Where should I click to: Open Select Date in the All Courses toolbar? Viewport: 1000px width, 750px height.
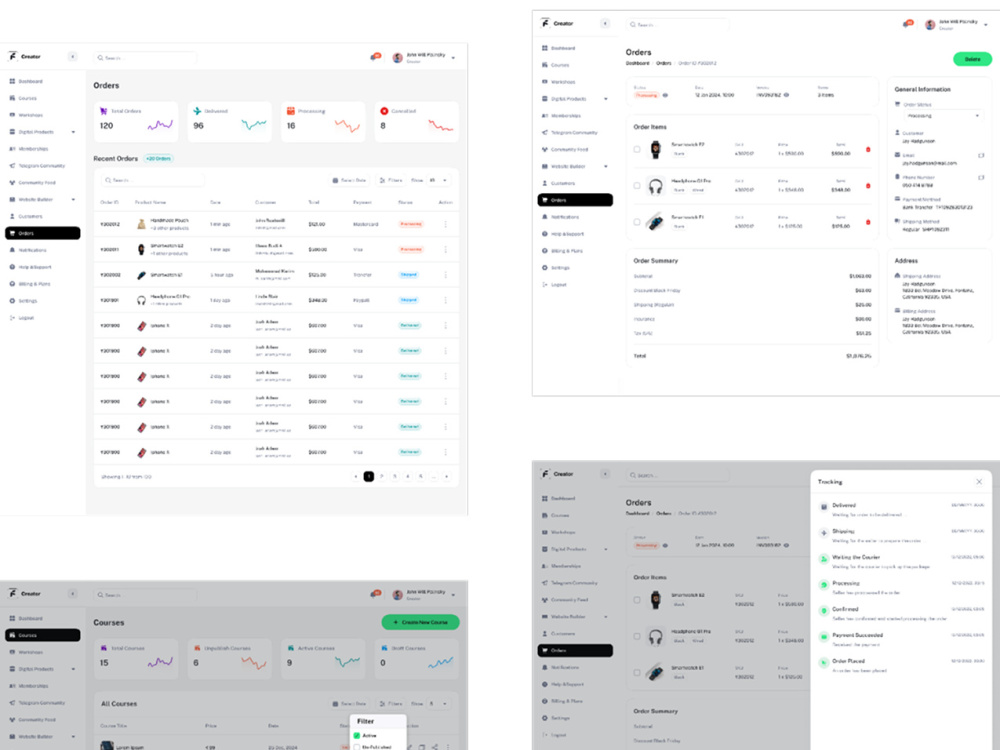pyautogui.click(x=349, y=703)
